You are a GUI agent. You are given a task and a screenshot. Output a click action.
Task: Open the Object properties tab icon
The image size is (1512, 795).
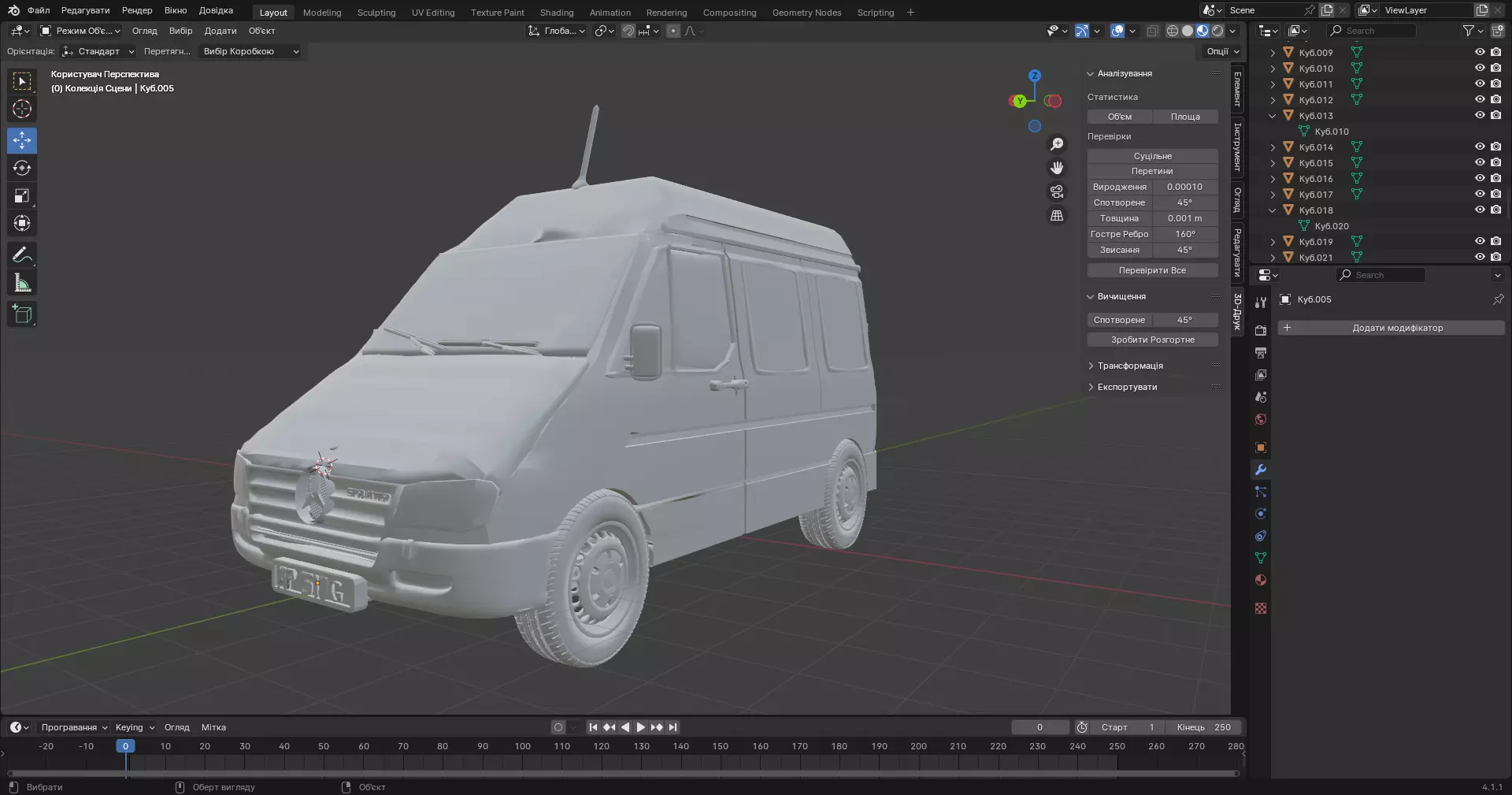pyautogui.click(x=1261, y=448)
